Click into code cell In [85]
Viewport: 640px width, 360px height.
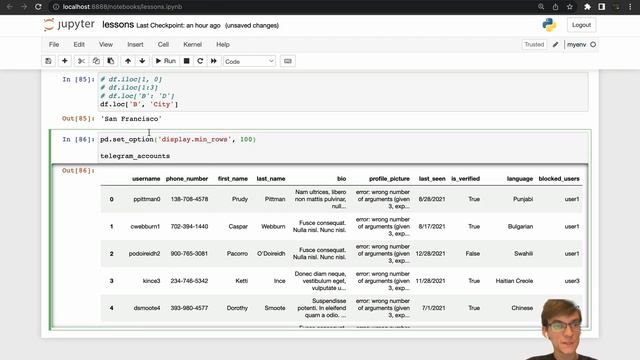coord(343,92)
